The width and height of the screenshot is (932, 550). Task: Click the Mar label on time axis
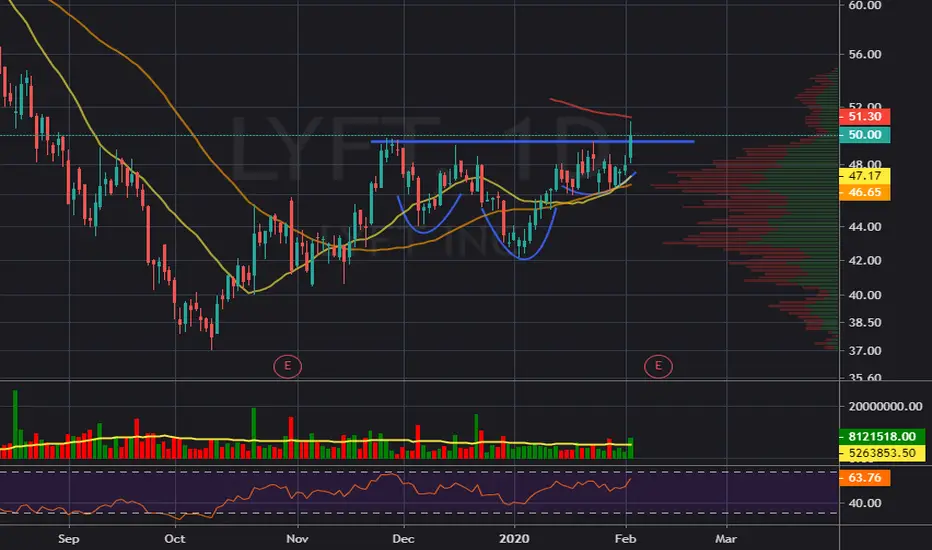(726, 539)
